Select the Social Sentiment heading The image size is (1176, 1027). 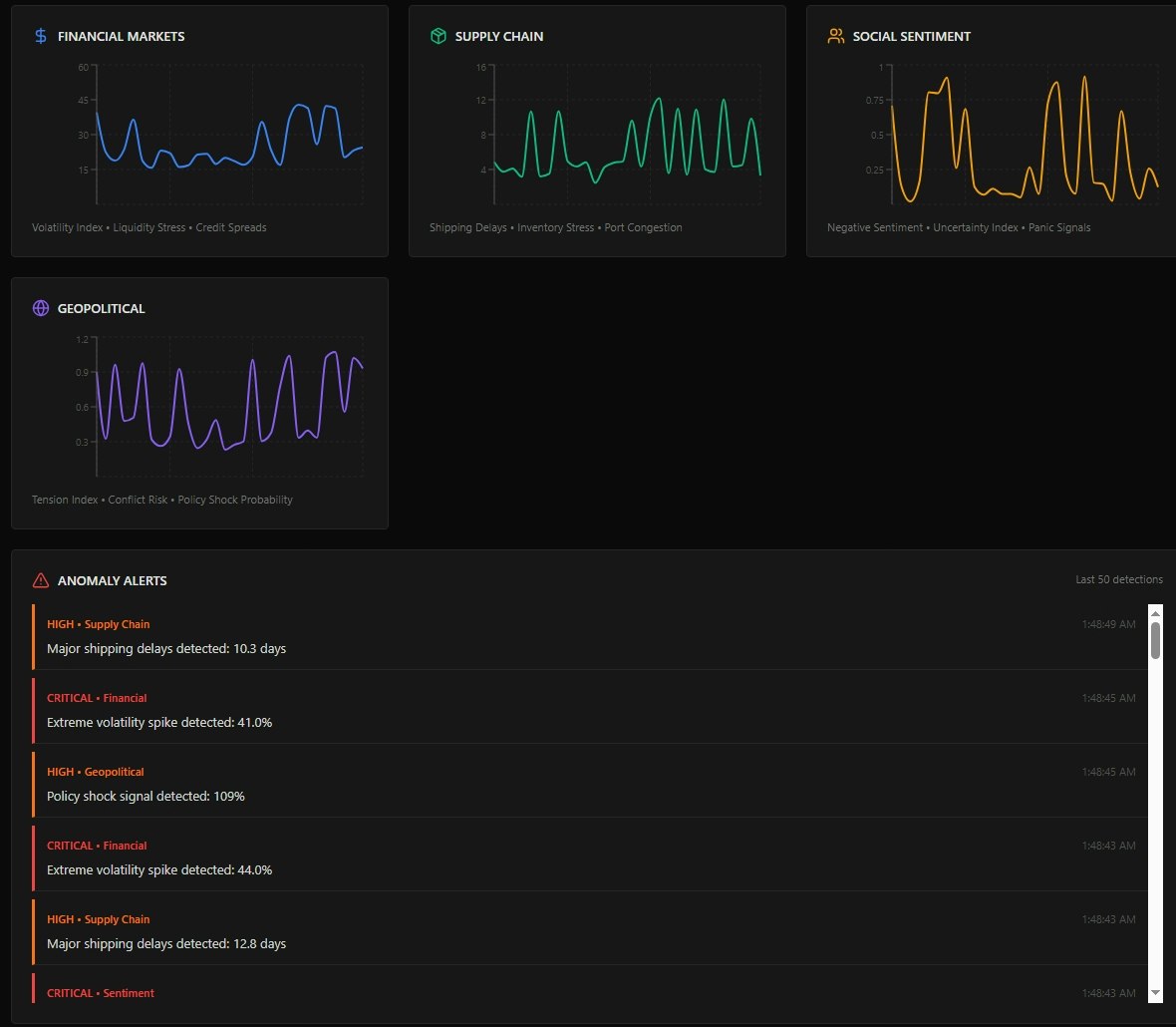(911, 36)
